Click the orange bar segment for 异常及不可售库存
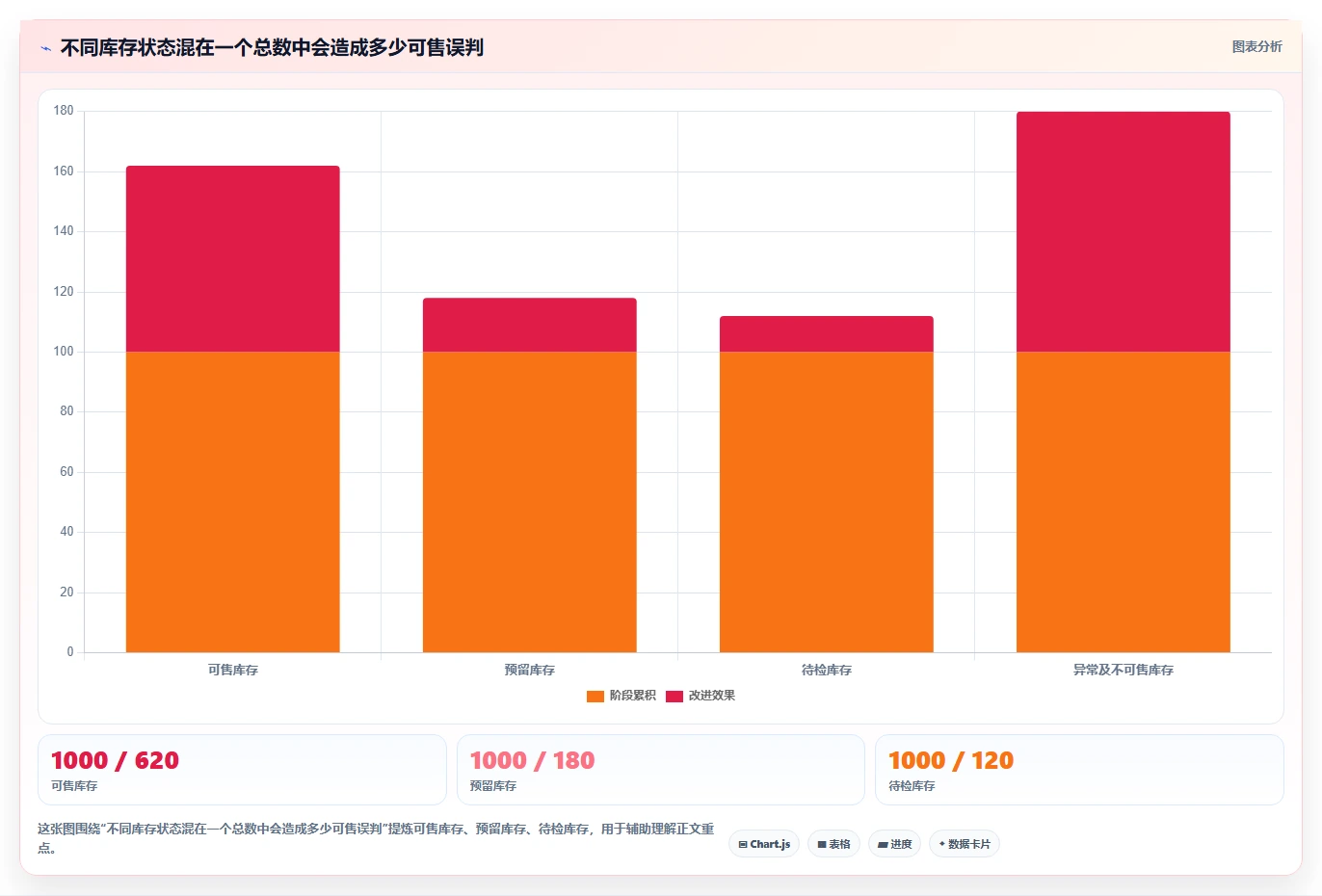Image resolution: width=1322 pixels, height=896 pixels. 1124,502
